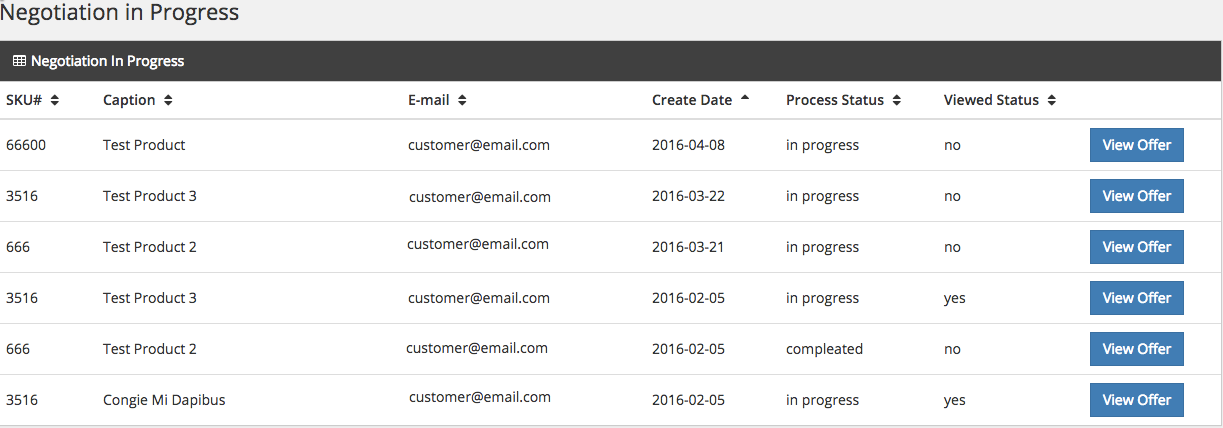Click the E-mail column sort icon
Image resolution: width=1223 pixels, height=428 pixels.
(x=462, y=100)
